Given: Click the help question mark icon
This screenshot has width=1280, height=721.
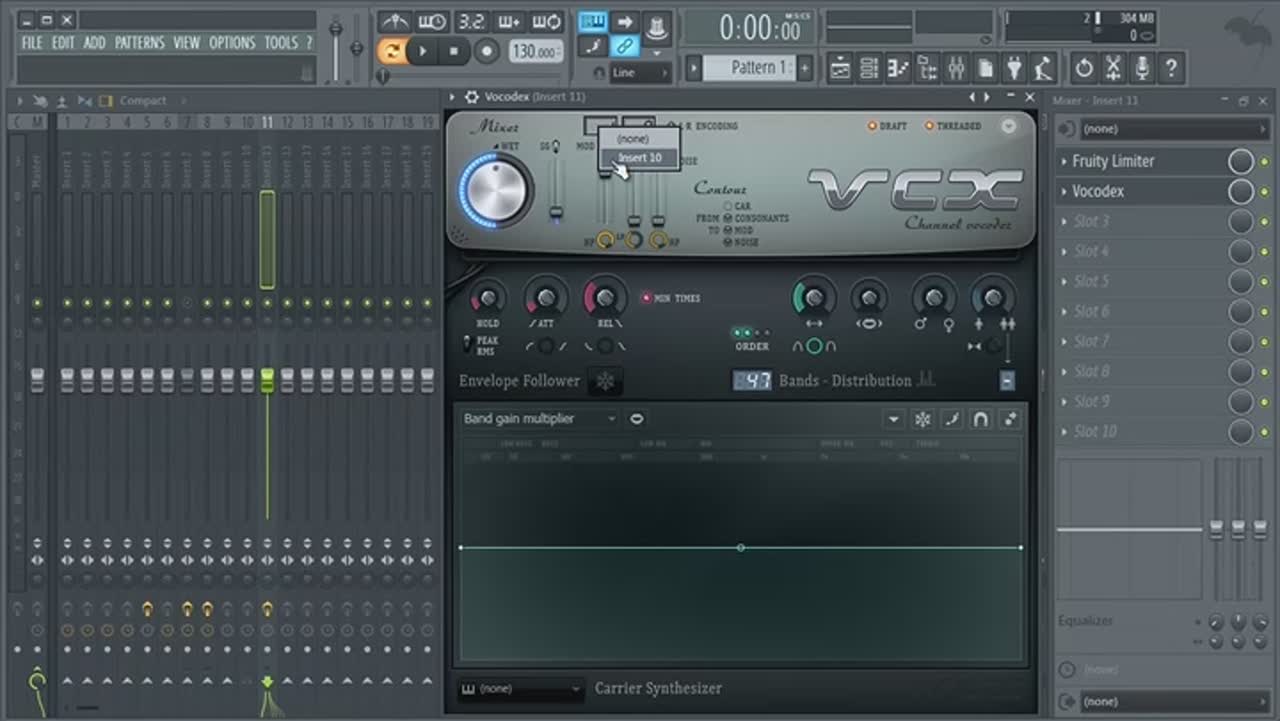Looking at the screenshot, I should (x=1170, y=68).
